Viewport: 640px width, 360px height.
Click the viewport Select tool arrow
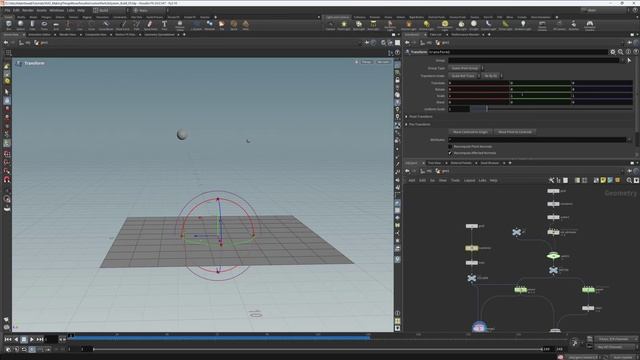point(7,92)
